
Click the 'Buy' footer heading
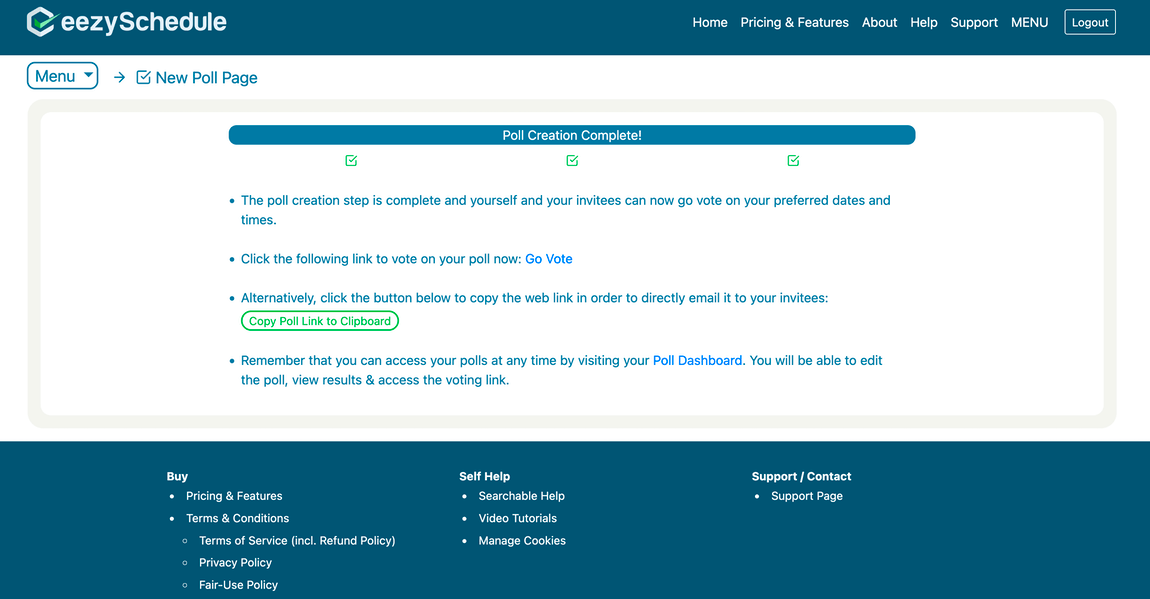click(x=177, y=477)
